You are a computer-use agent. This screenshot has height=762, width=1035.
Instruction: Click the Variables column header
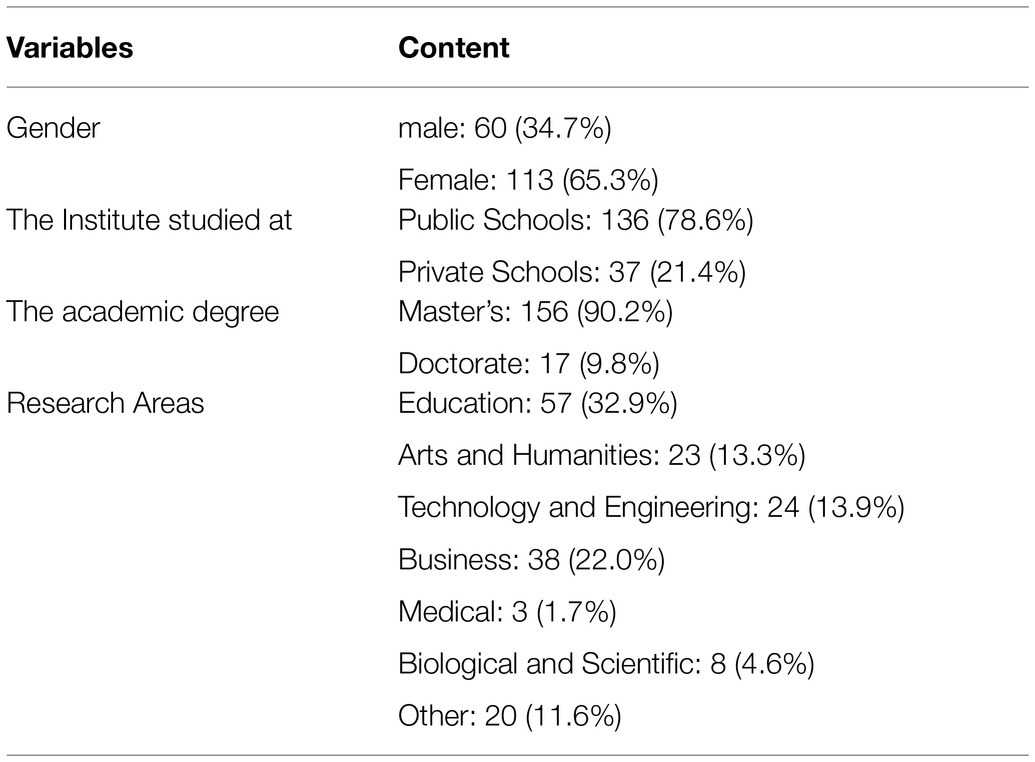pyautogui.click(x=70, y=48)
